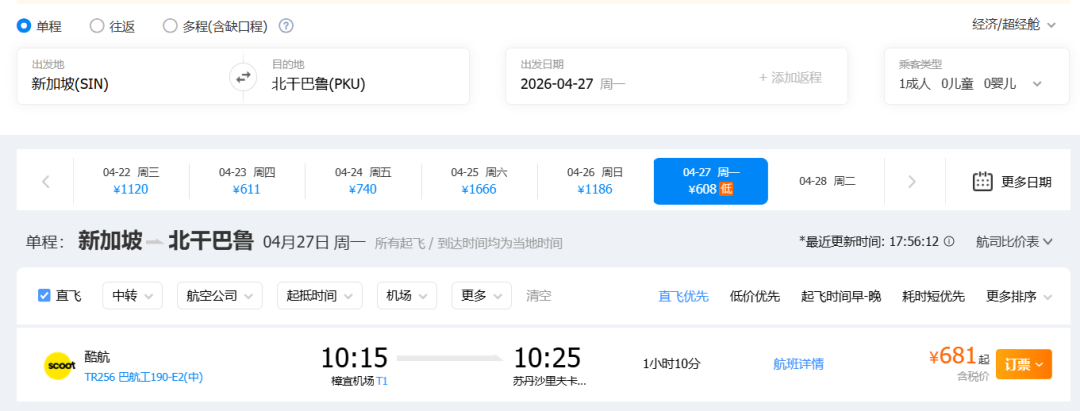Open the flight details link
The image size is (1080, 411).
tap(798, 364)
